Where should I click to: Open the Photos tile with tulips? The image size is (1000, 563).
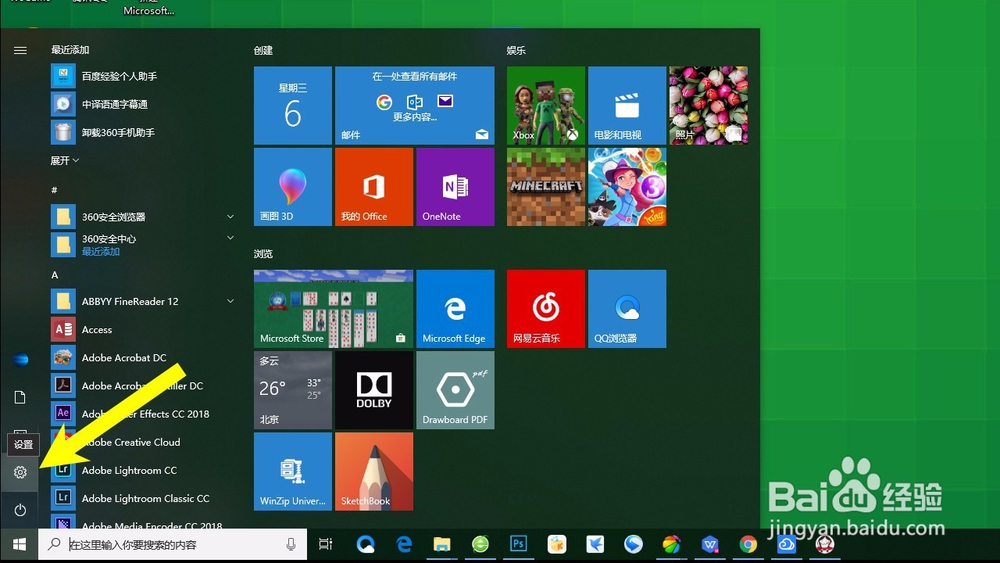[x=709, y=105]
